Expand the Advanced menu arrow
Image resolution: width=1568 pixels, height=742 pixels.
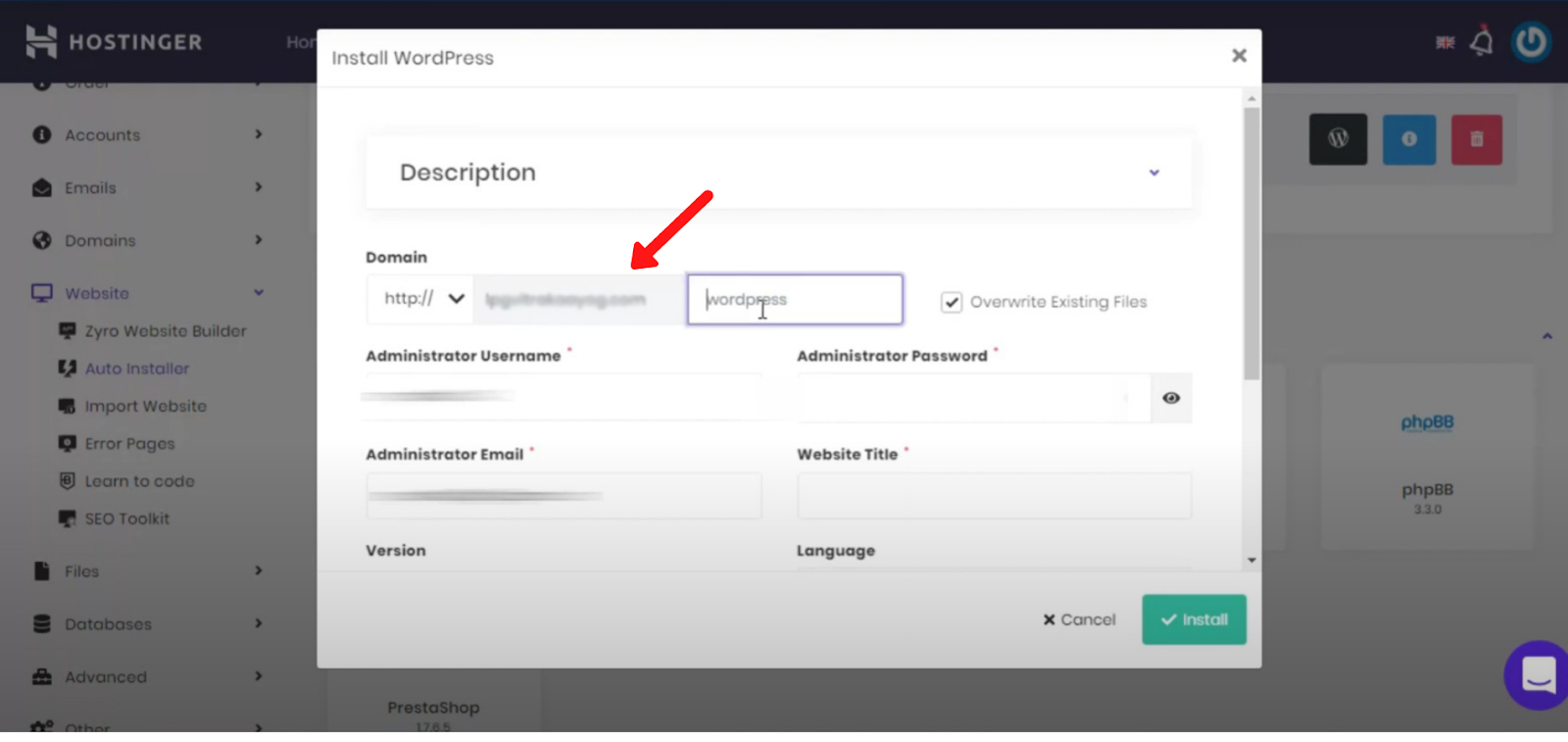point(259,676)
